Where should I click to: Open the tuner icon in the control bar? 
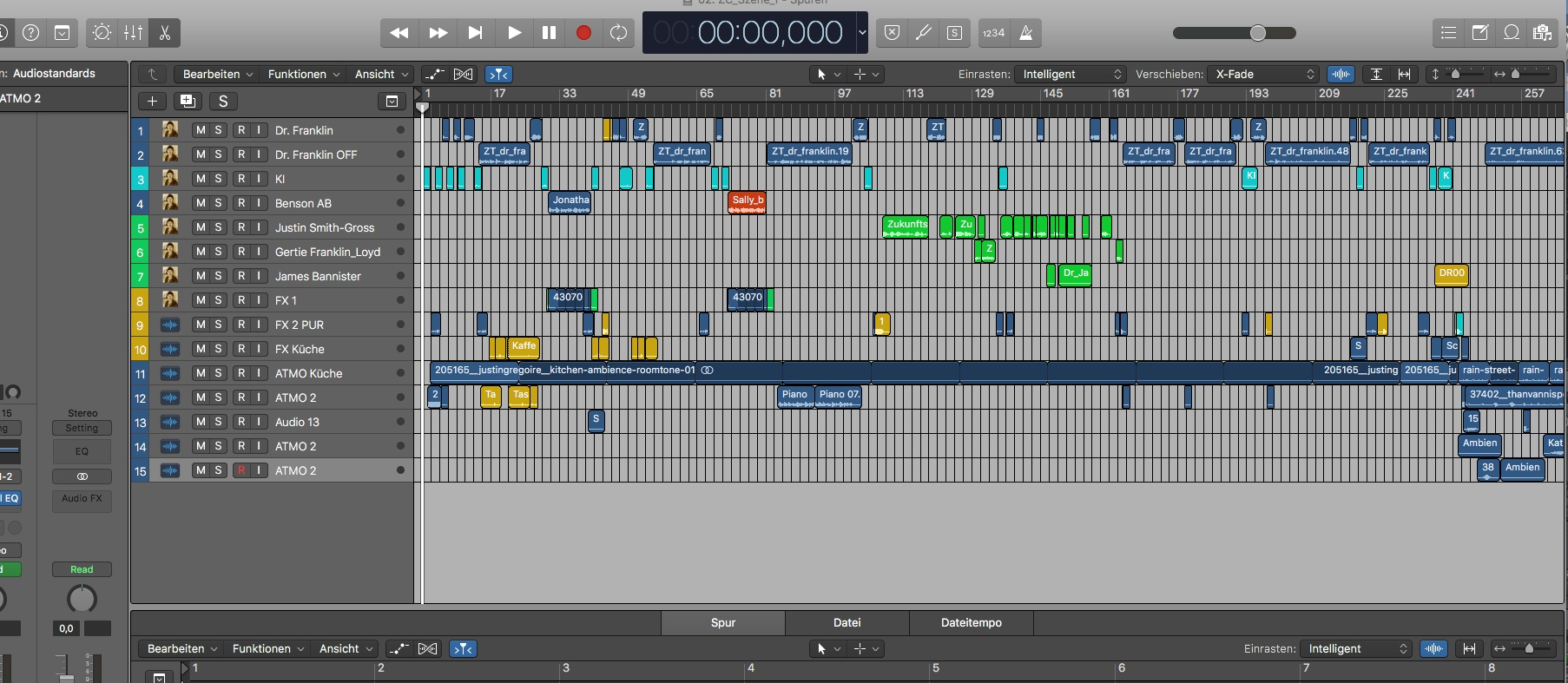pyautogui.click(x=923, y=33)
